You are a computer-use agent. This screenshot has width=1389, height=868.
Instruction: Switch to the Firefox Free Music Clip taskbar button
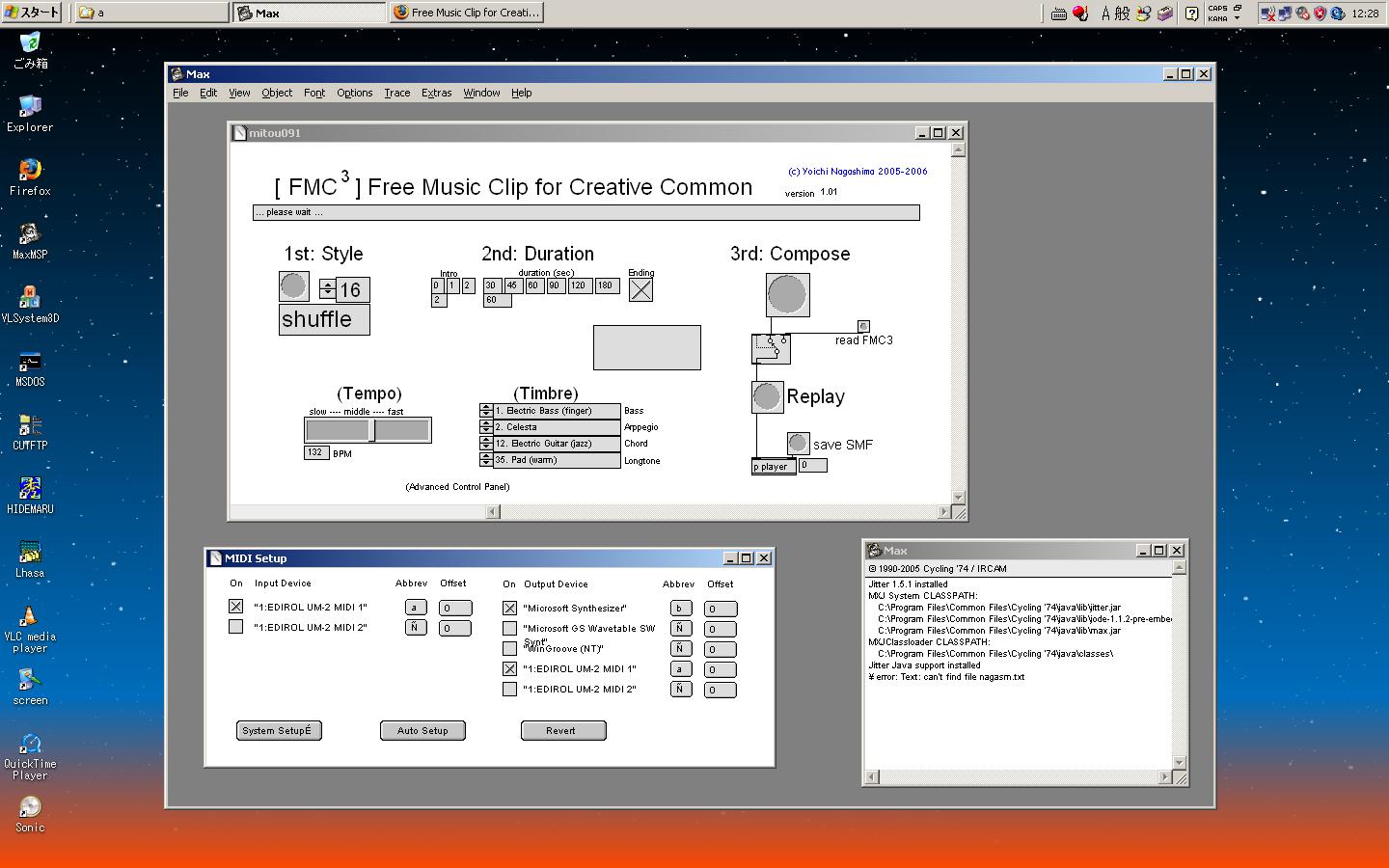(467, 13)
